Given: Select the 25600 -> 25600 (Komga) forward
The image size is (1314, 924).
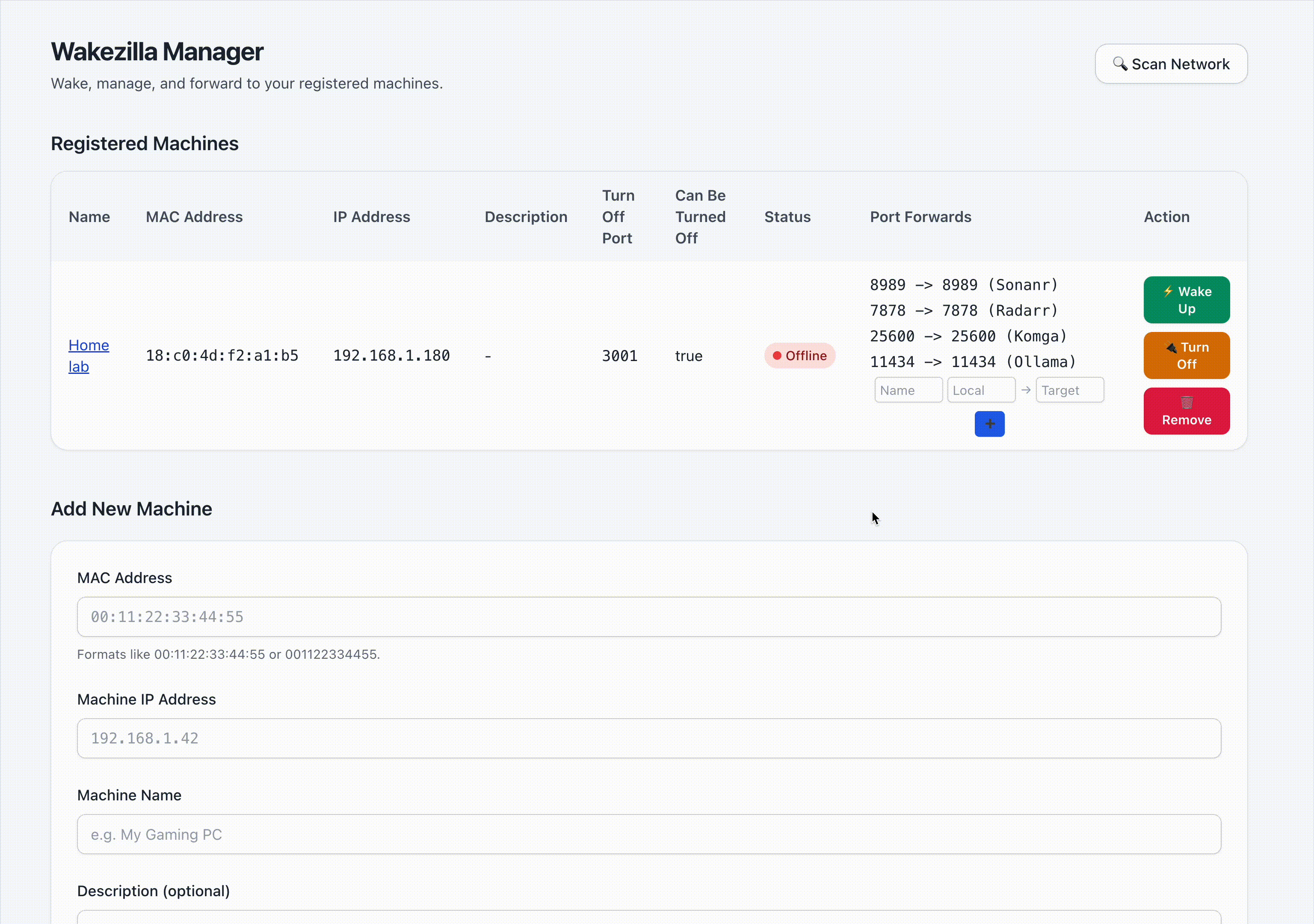Looking at the screenshot, I should coord(968,336).
